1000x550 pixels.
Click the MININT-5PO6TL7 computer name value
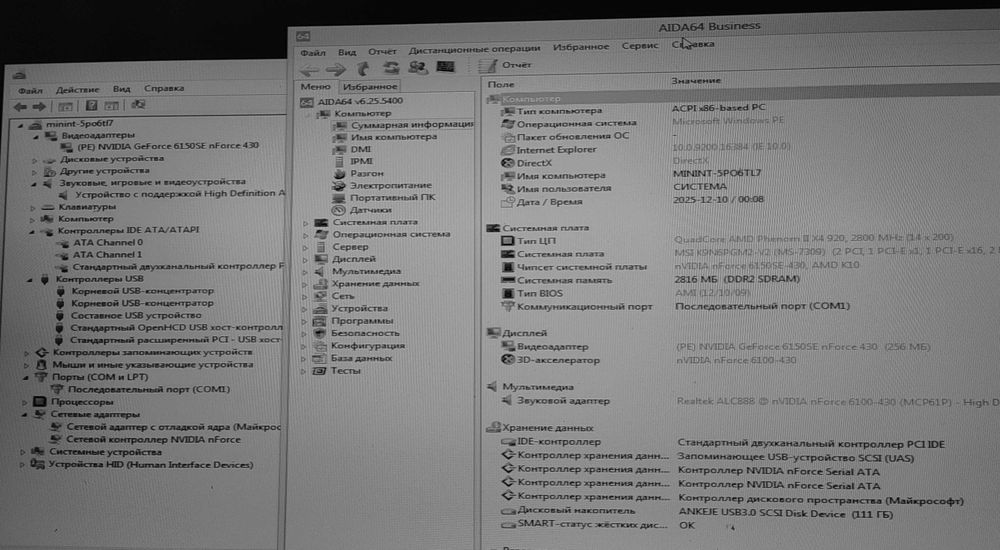point(717,173)
